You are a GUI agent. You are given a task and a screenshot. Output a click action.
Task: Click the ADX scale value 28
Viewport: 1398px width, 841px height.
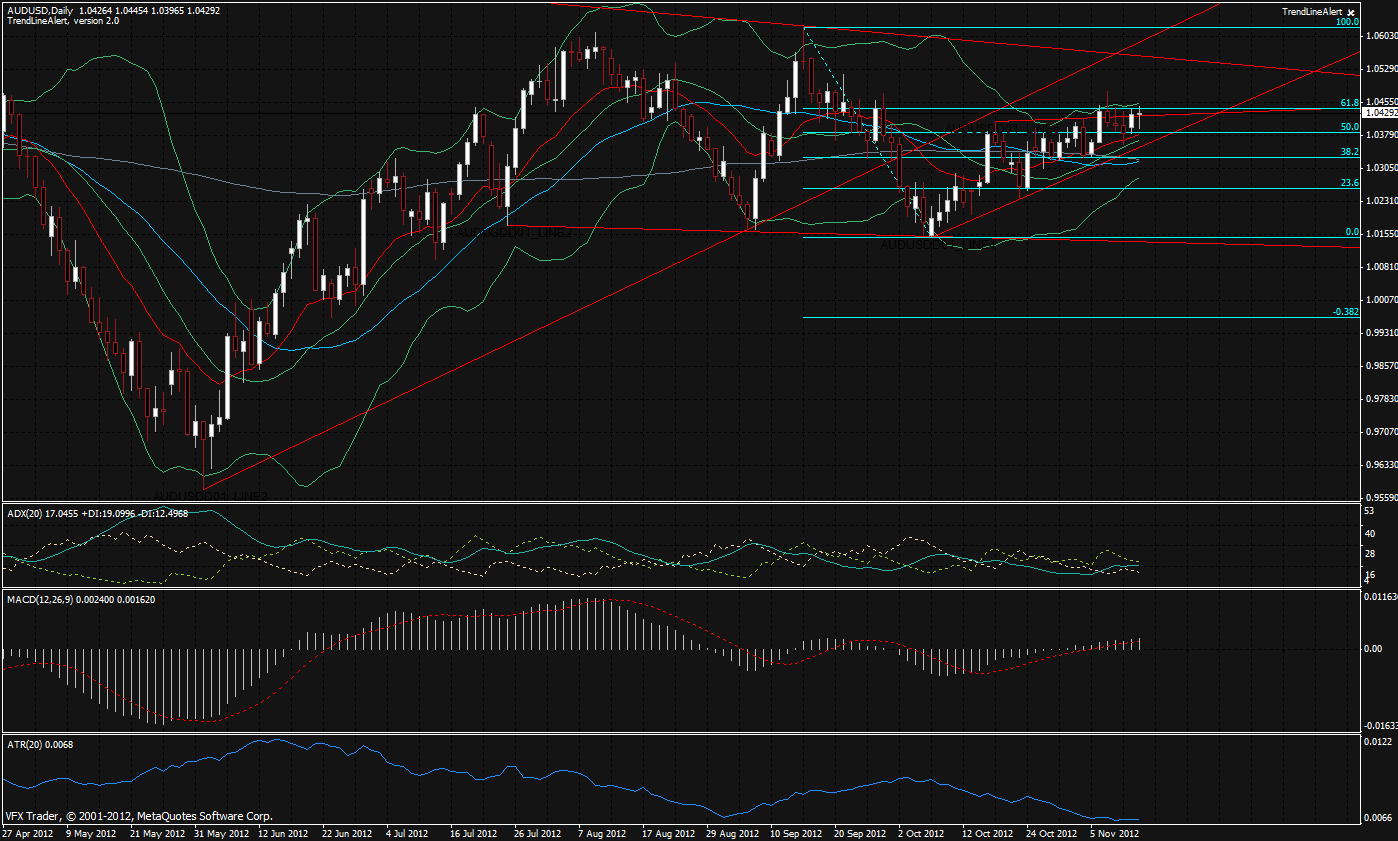[1370, 553]
